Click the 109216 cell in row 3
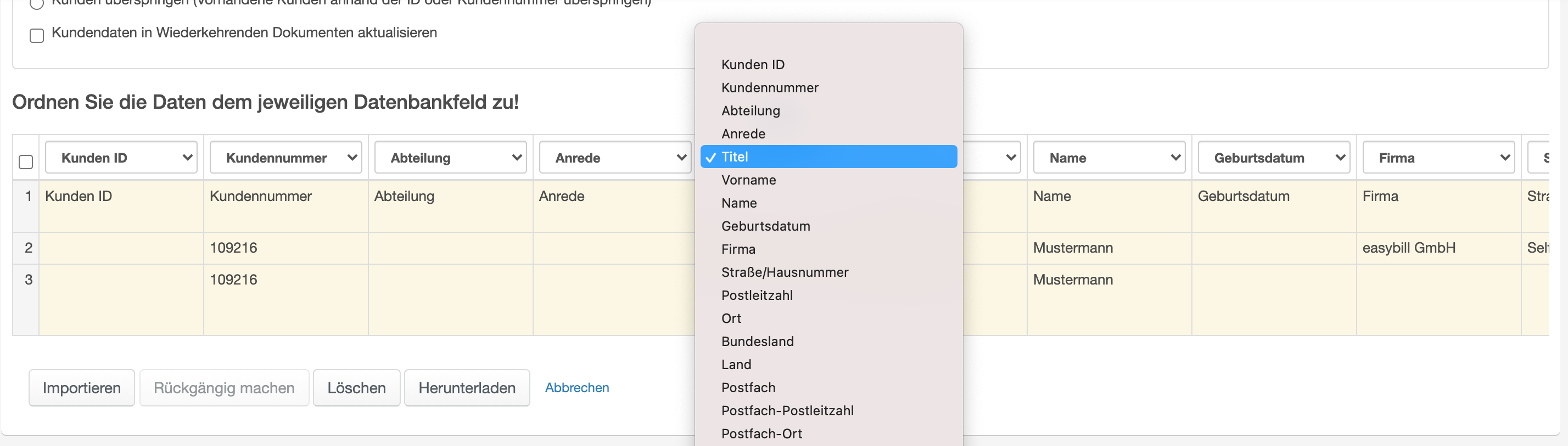 pos(285,300)
